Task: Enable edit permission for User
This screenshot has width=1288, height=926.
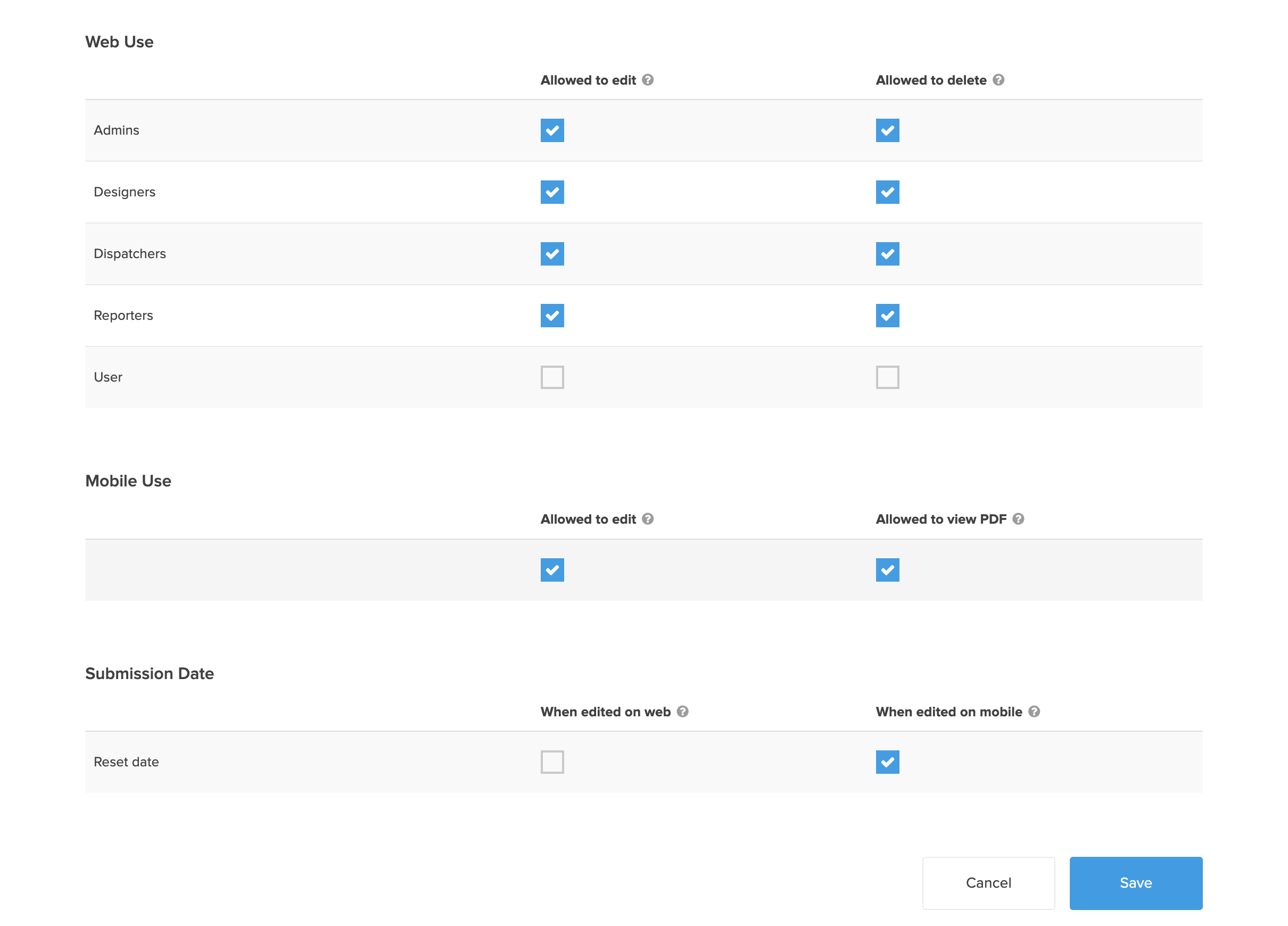Action: pyautogui.click(x=551, y=377)
